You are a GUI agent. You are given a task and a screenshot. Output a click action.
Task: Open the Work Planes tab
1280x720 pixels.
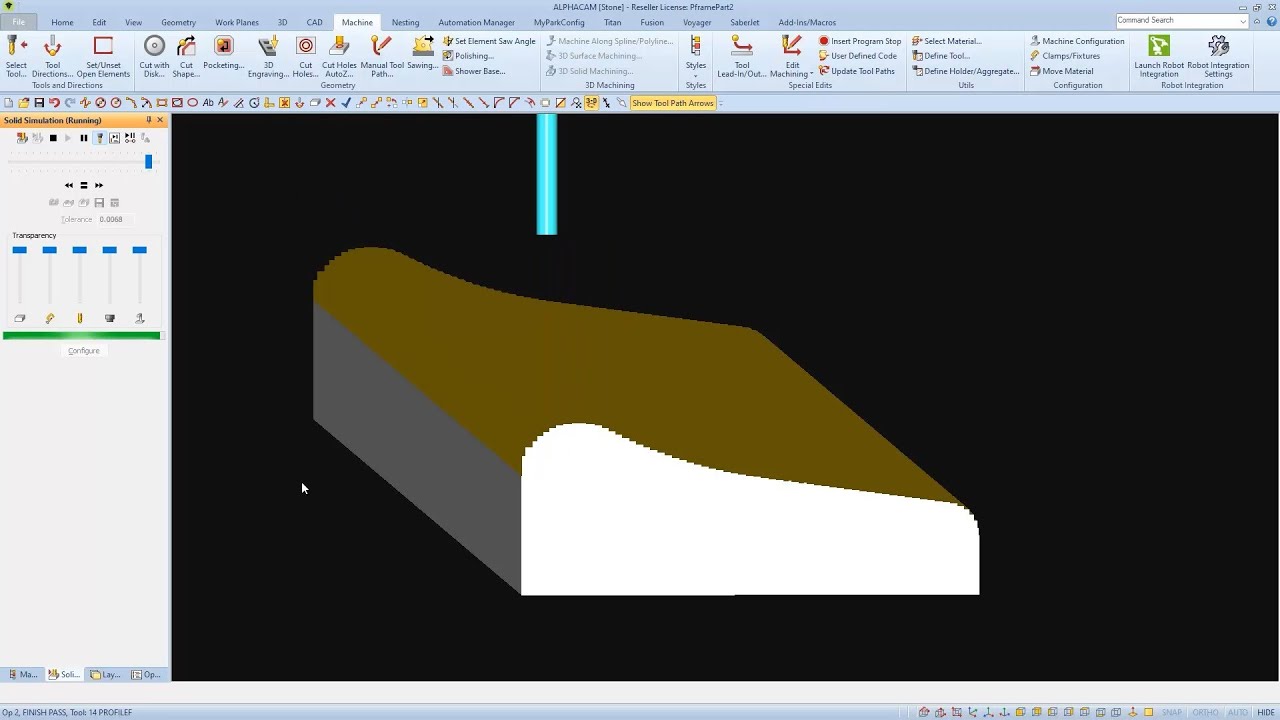(236, 22)
